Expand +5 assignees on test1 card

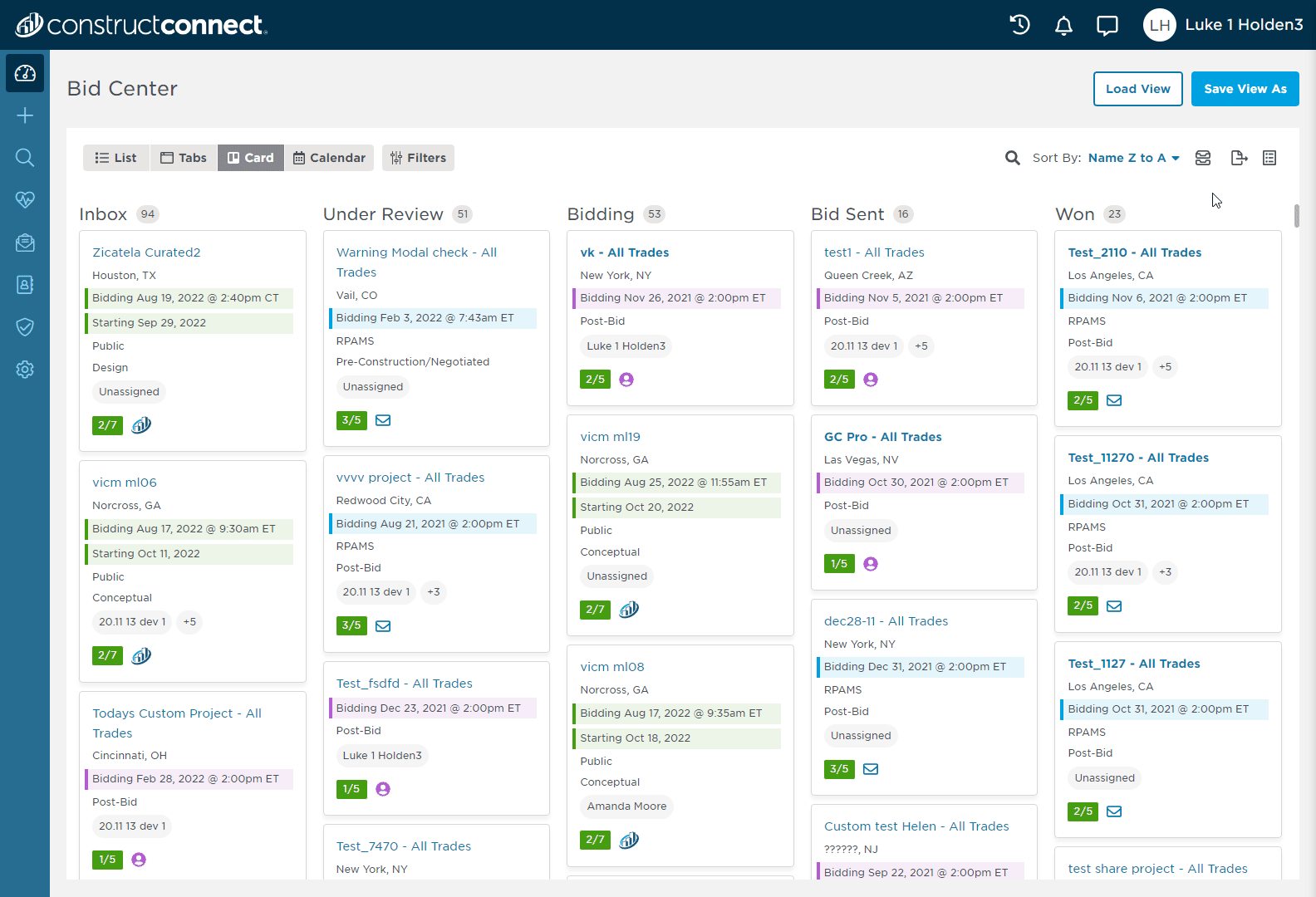point(921,346)
